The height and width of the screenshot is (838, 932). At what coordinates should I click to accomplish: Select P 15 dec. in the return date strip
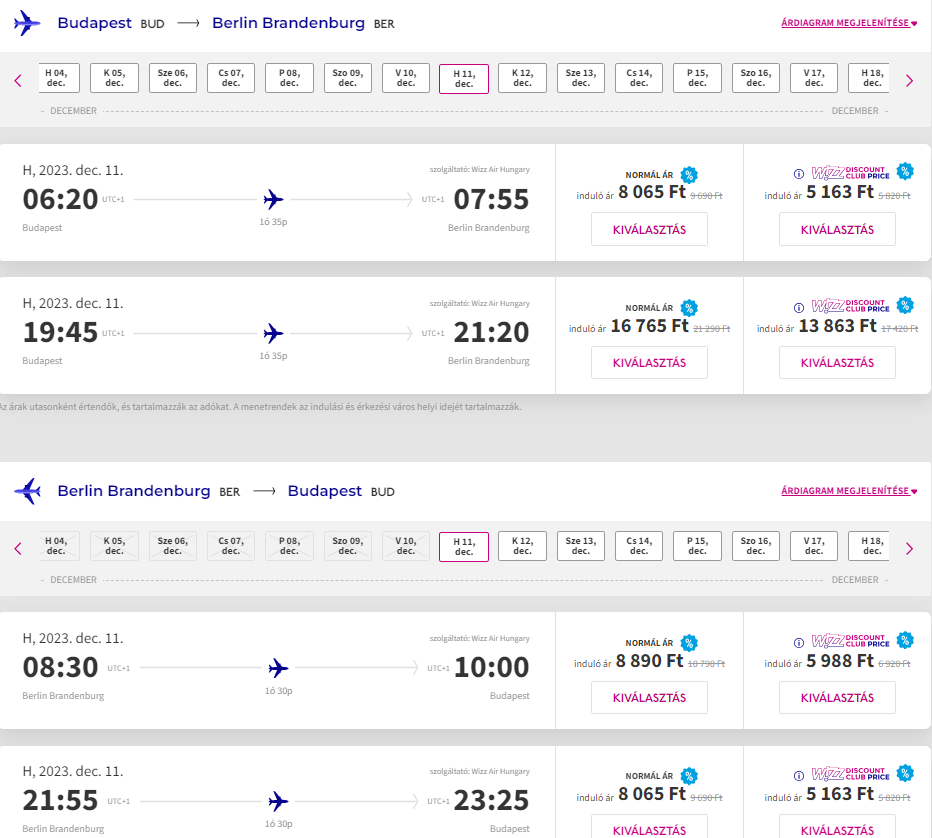click(x=697, y=546)
